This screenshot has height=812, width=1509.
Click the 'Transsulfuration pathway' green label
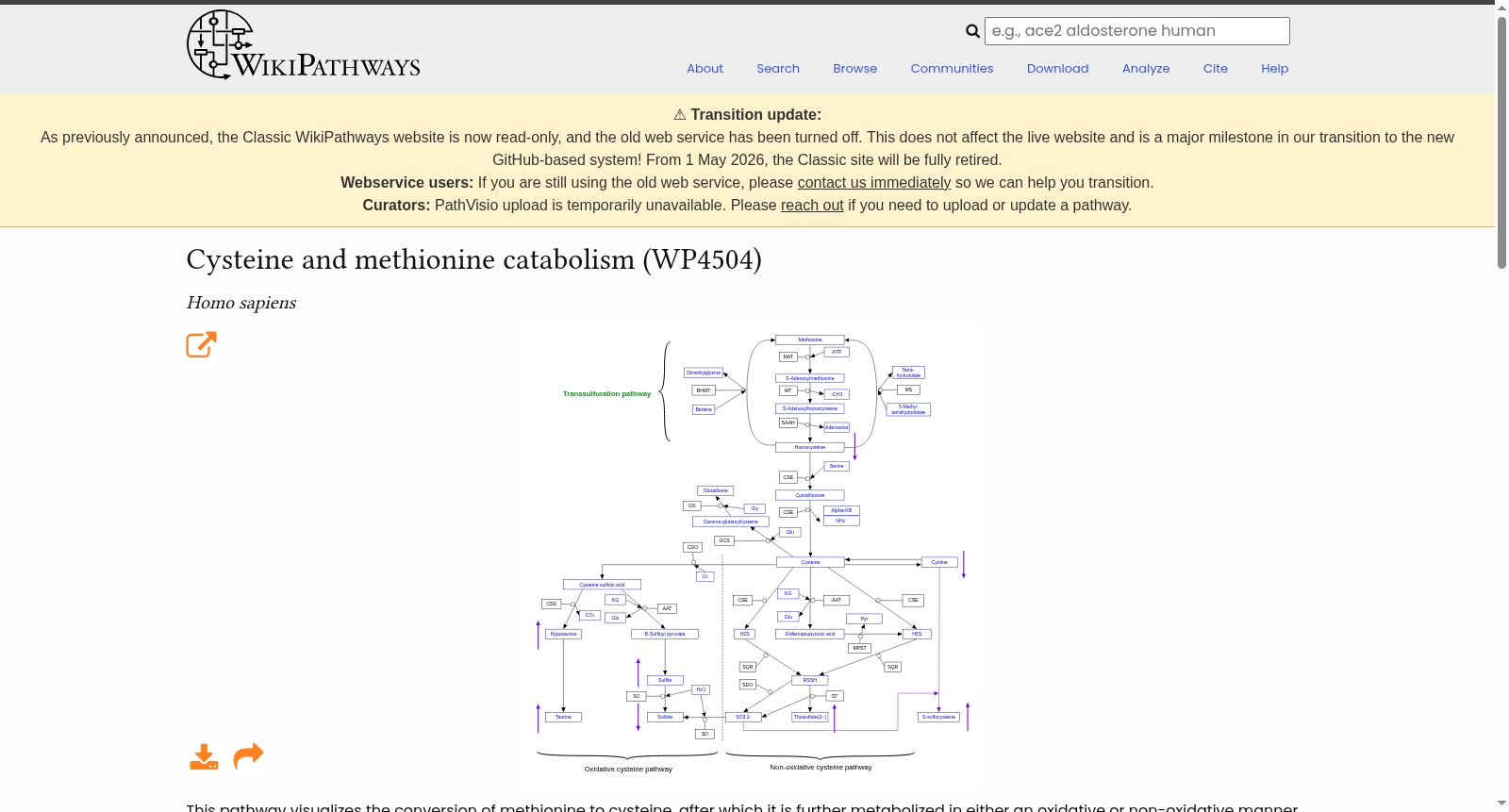point(606,394)
